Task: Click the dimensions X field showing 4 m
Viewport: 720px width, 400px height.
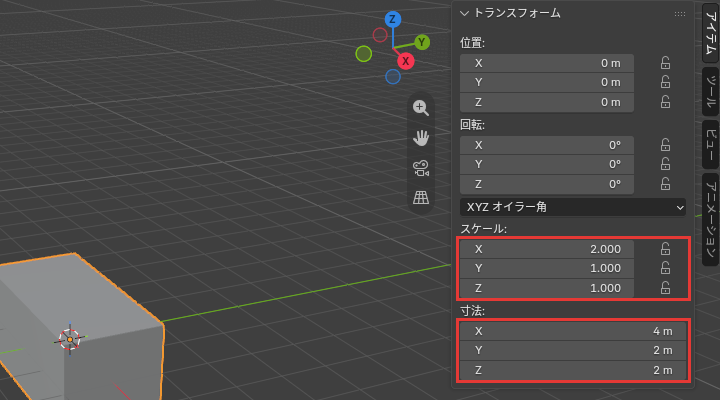Action: (x=573, y=331)
